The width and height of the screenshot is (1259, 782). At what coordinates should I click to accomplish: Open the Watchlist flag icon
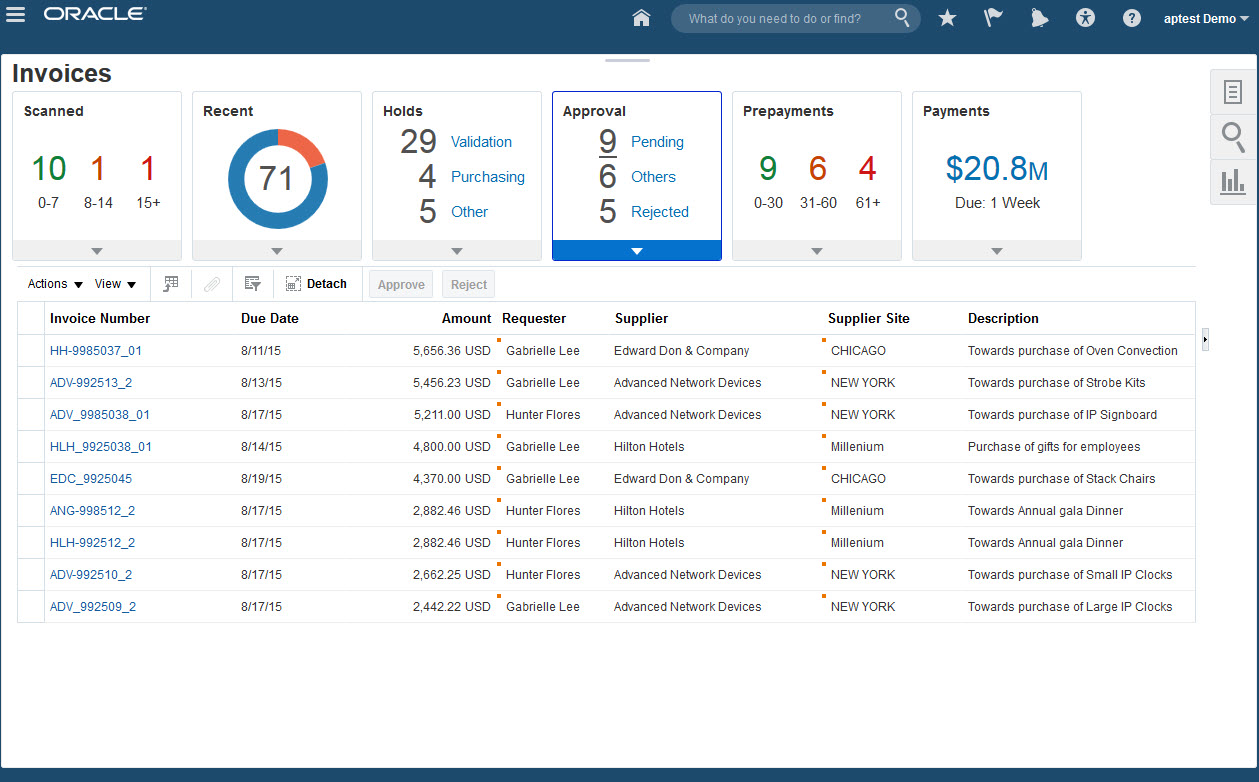(x=993, y=18)
